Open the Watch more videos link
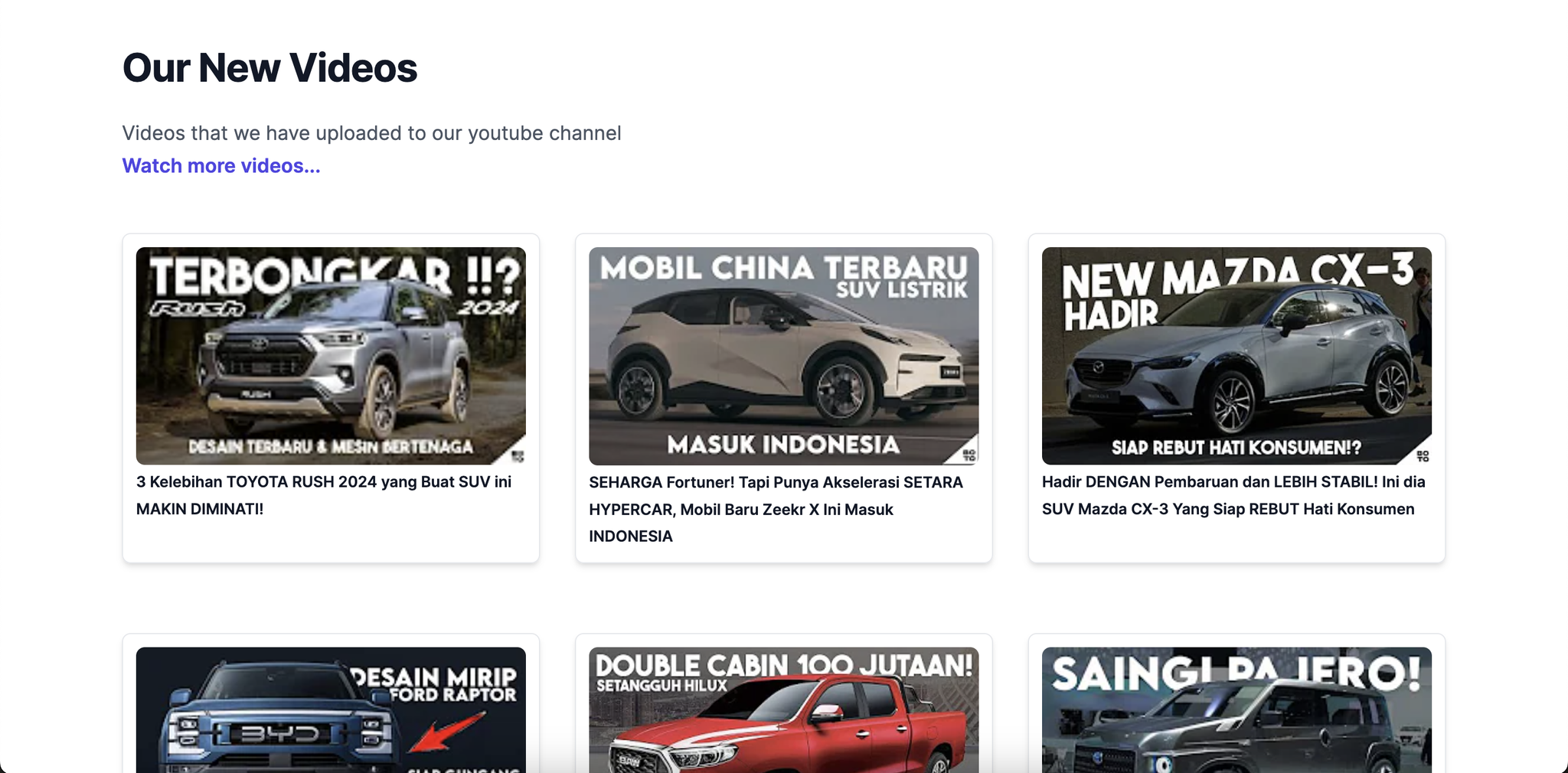 (221, 166)
